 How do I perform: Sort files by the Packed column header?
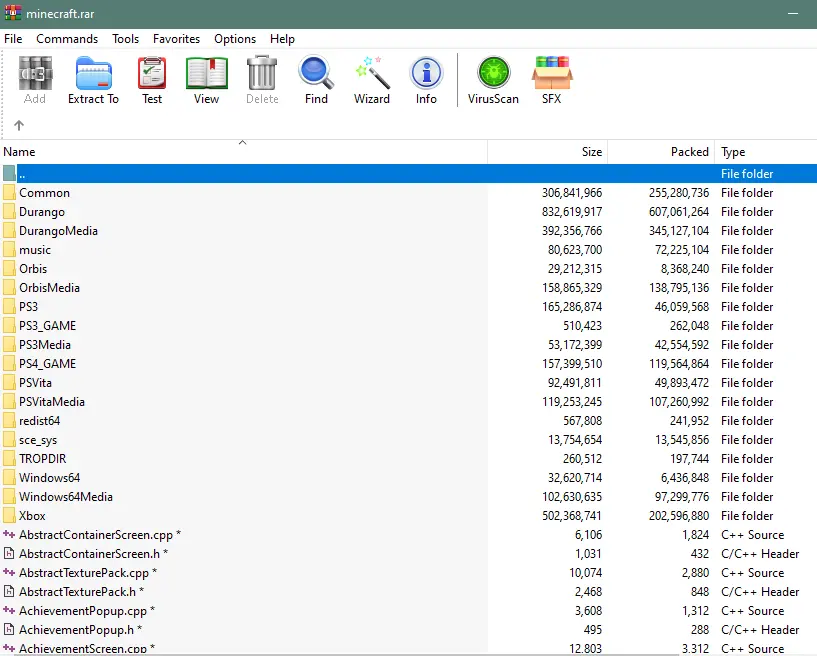coord(661,152)
